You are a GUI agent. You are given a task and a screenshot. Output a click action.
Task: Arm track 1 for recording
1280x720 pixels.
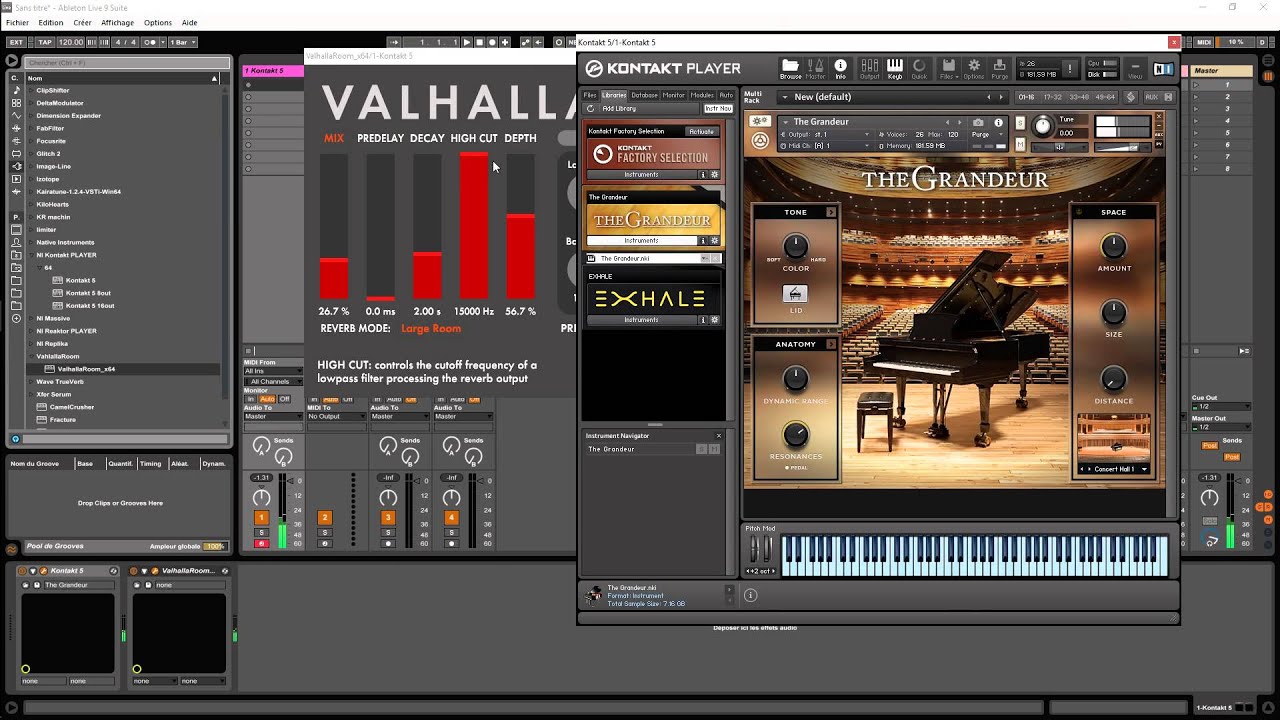[x=261, y=544]
